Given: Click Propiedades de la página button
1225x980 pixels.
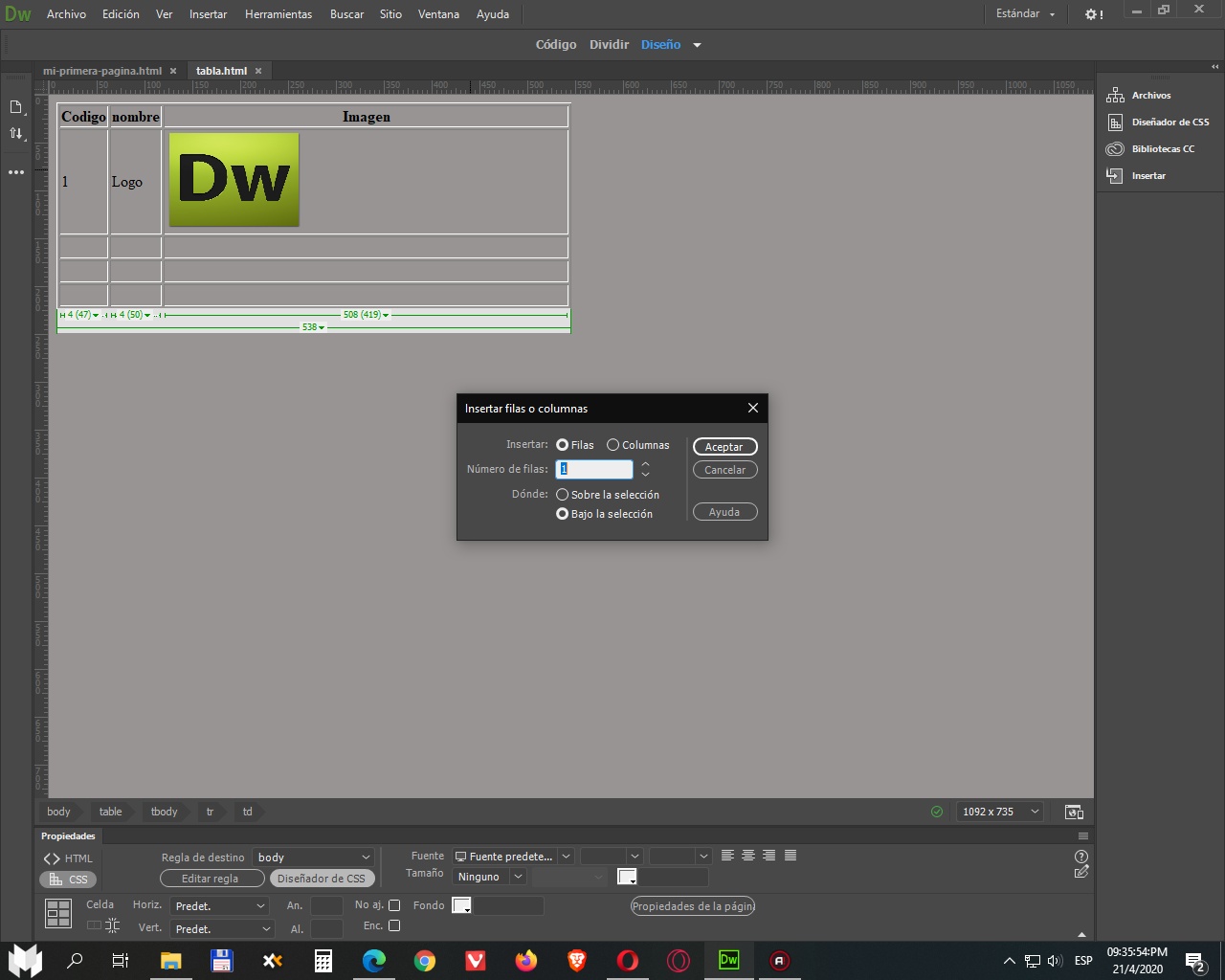Looking at the screenshot, I should point(693,906).
